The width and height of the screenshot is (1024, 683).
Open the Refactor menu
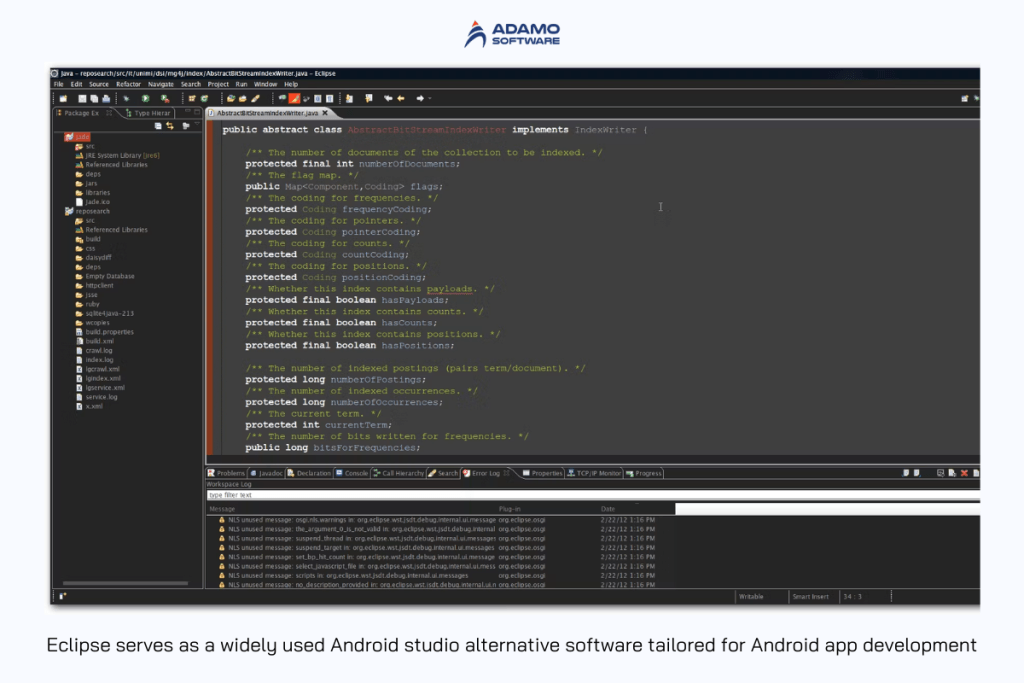pyautogui.click(x=130, y=84)
